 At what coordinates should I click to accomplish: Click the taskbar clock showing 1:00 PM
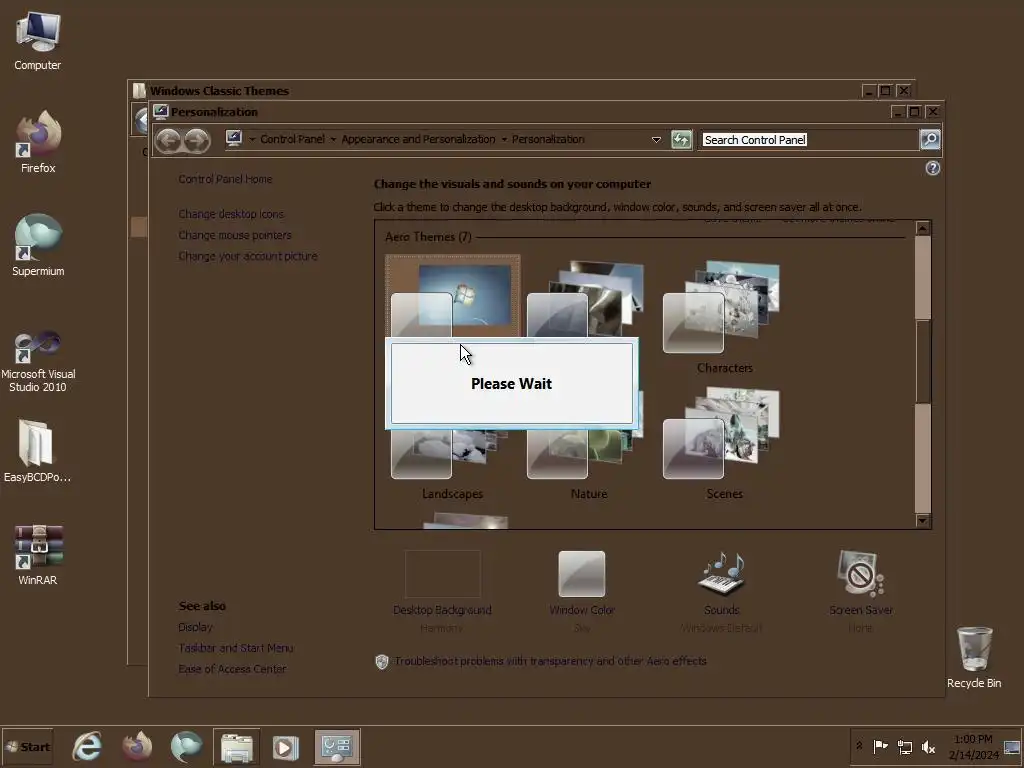pyautogui.click(x=973, y=746)
